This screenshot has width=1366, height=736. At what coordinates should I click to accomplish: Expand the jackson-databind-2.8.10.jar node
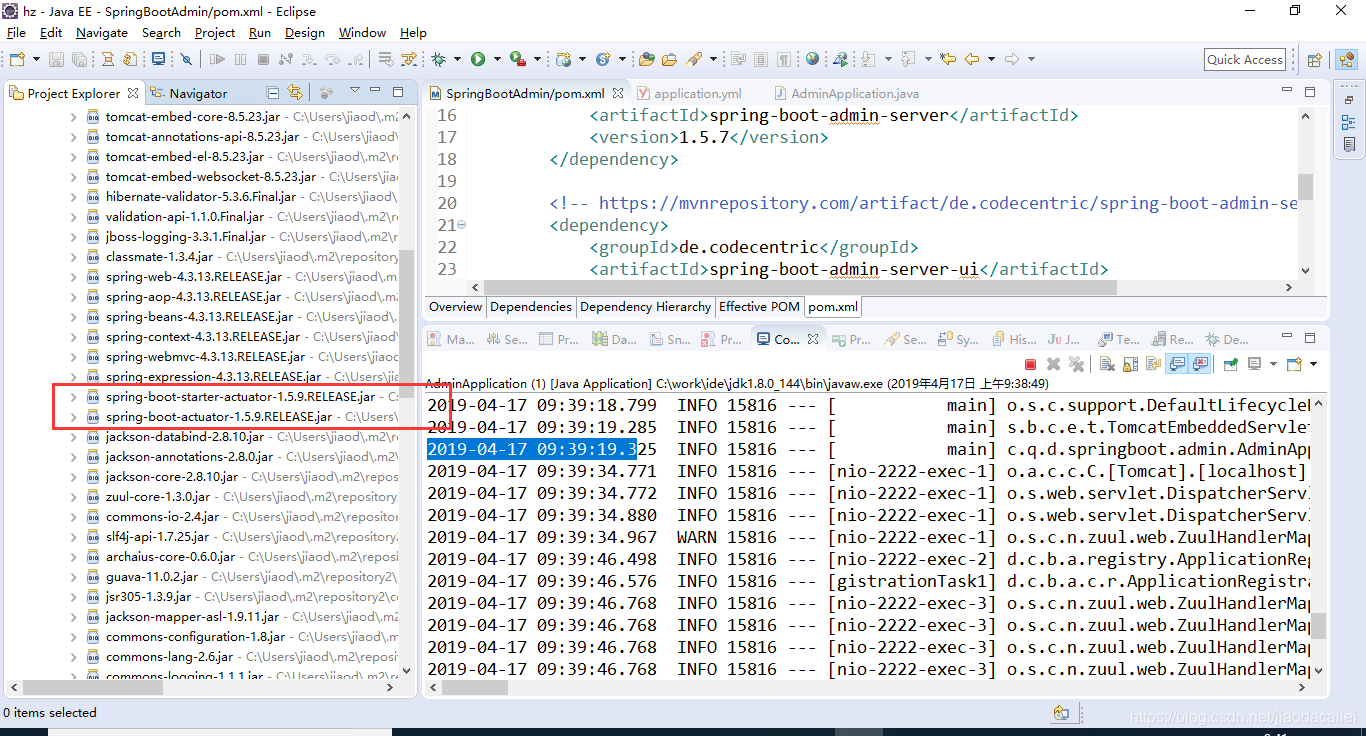click(73, 437)
